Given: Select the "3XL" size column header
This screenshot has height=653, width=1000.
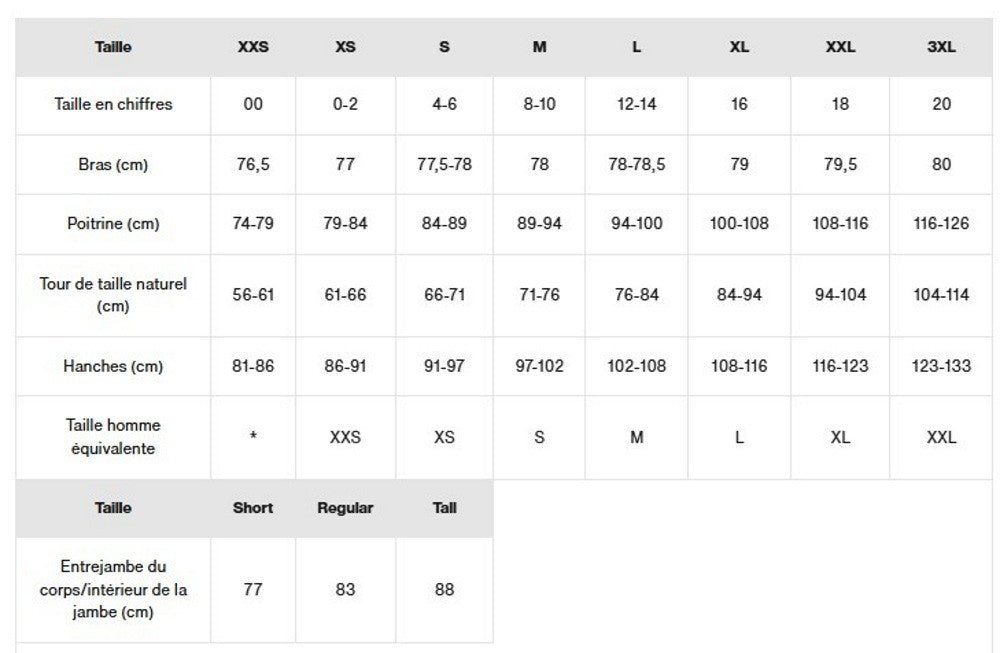Looking at the screenshot, I should tap(941, 47).
